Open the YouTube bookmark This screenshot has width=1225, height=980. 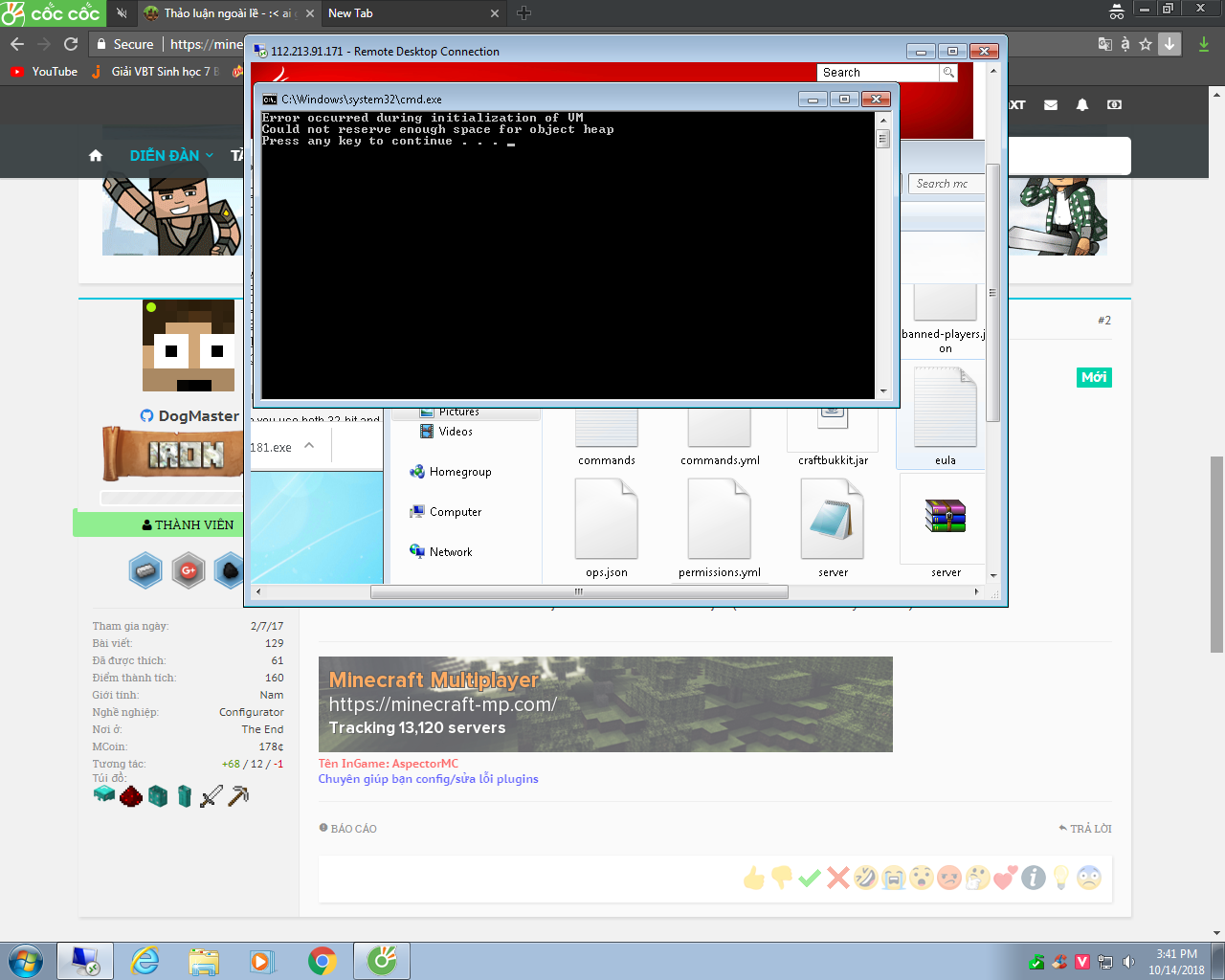44,72
